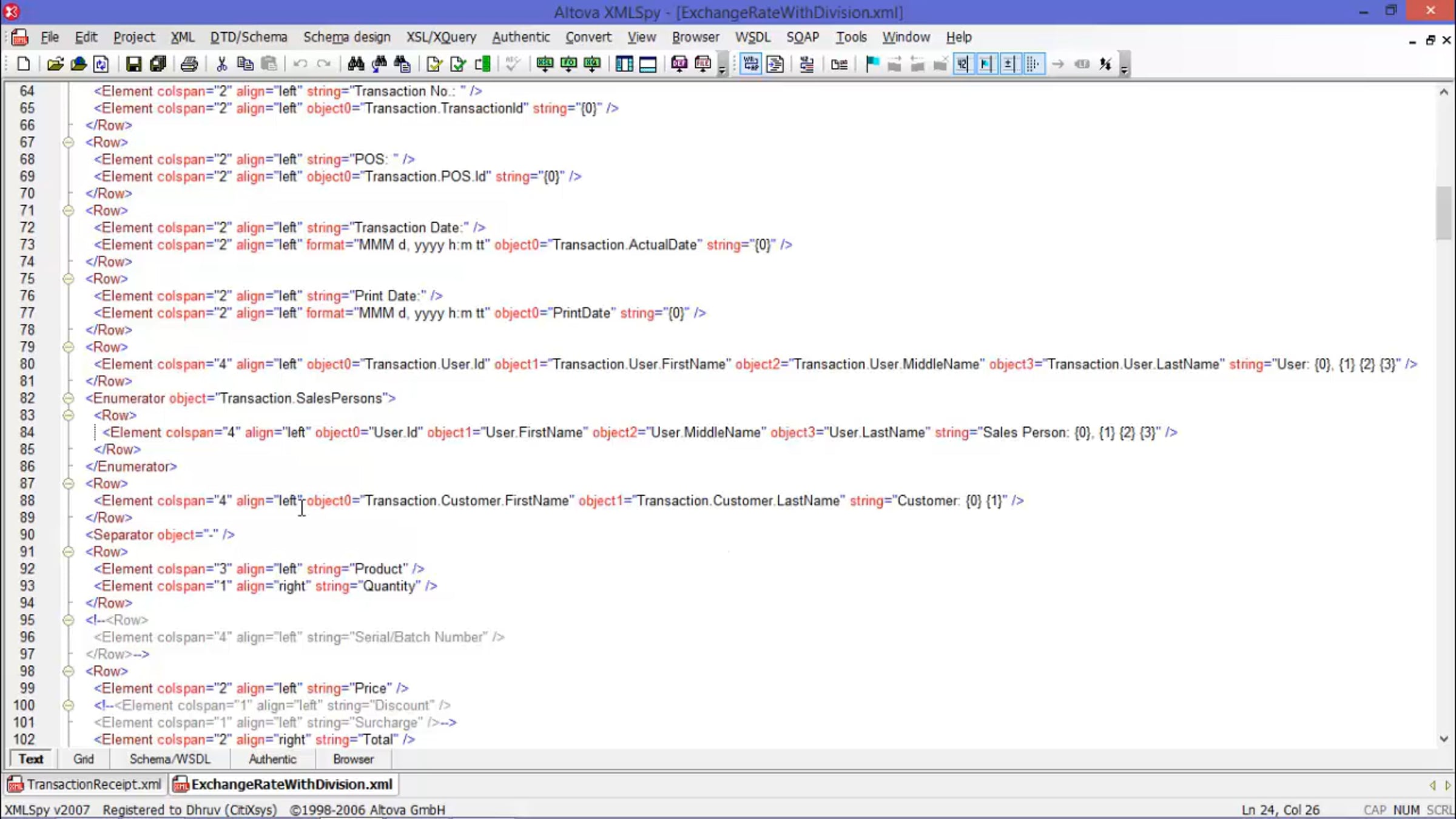Screen dimensions: 1456x819
Task: Toggle word wrap in the text toolbar
Action: tap(750, 64)
